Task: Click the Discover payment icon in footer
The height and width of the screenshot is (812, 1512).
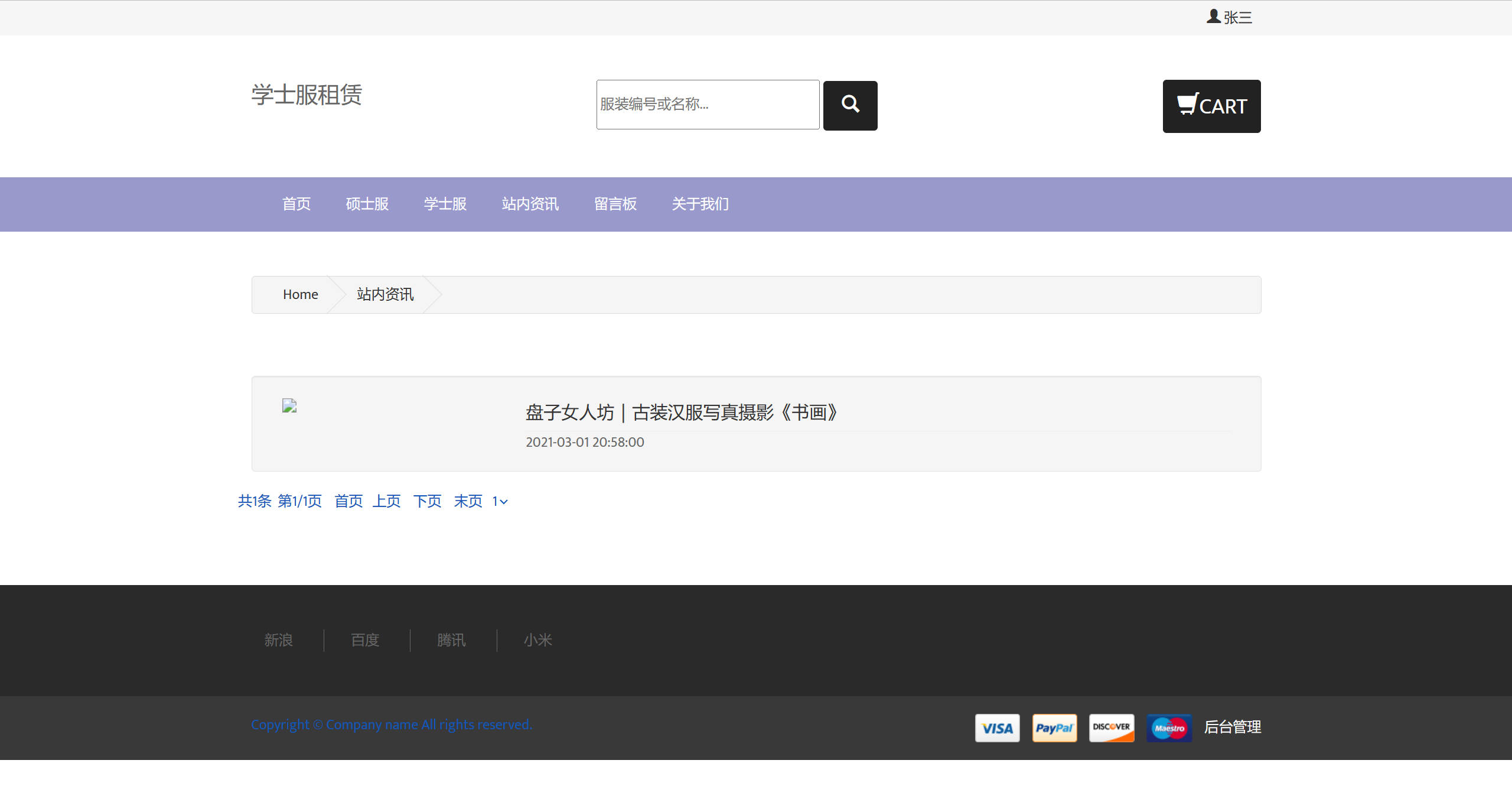Action: coord(1111,727)
